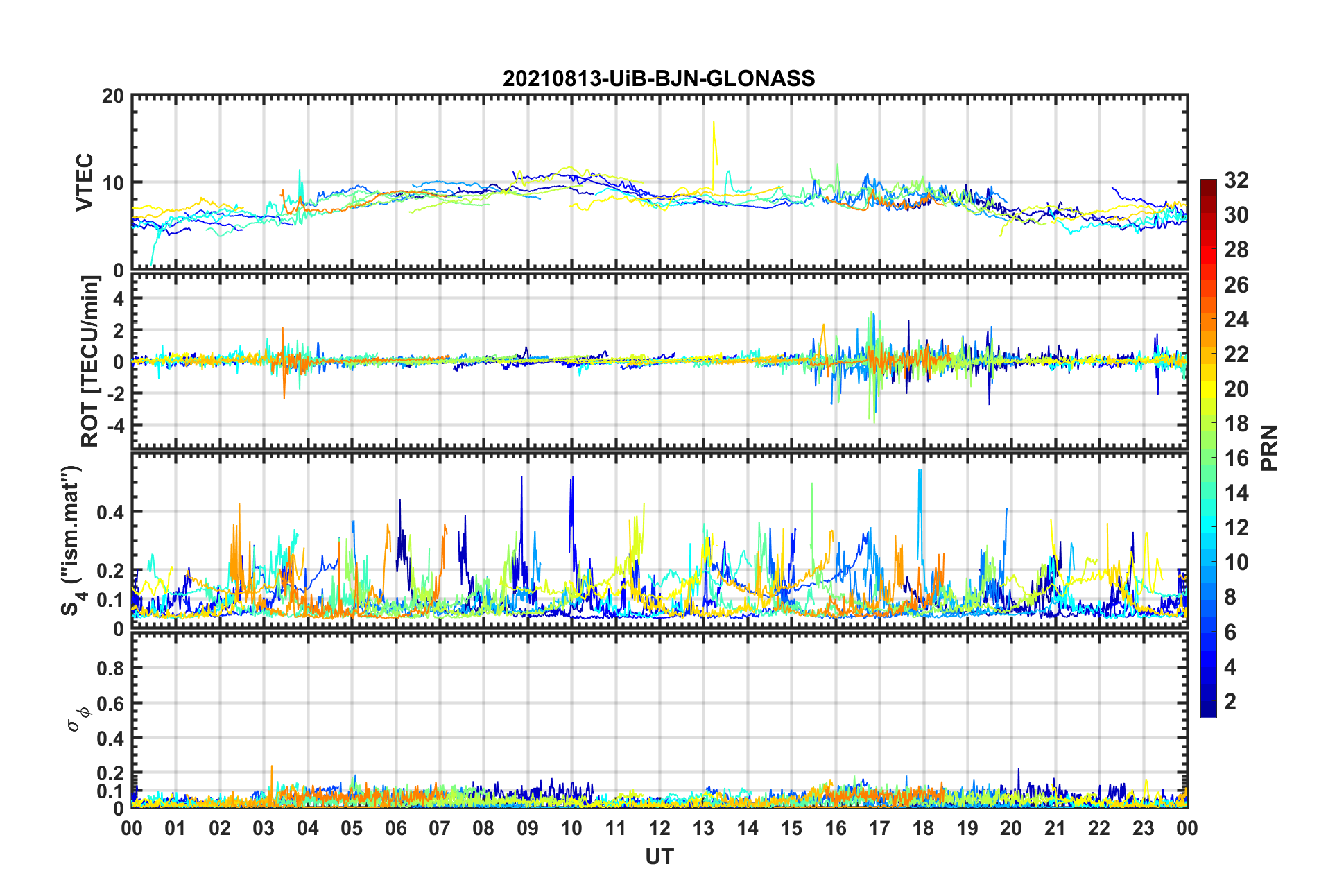Click sigma-phi axis tick value 0.4
The image size is (1319, 896).
click(111, 738)
